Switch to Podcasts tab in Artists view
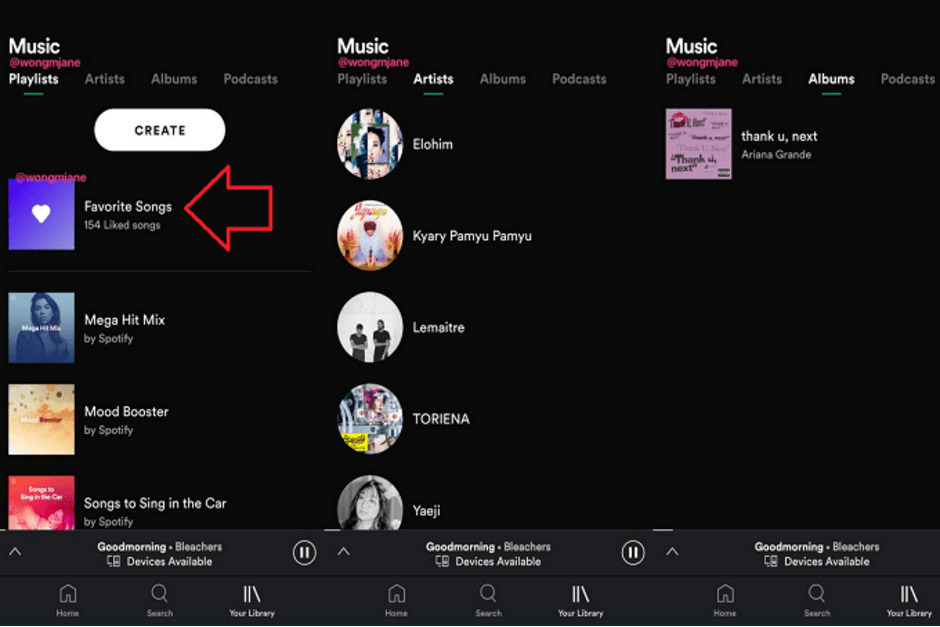Image resolution: width=940 pixels, height=627 pixels. click(x=579, y=79)
